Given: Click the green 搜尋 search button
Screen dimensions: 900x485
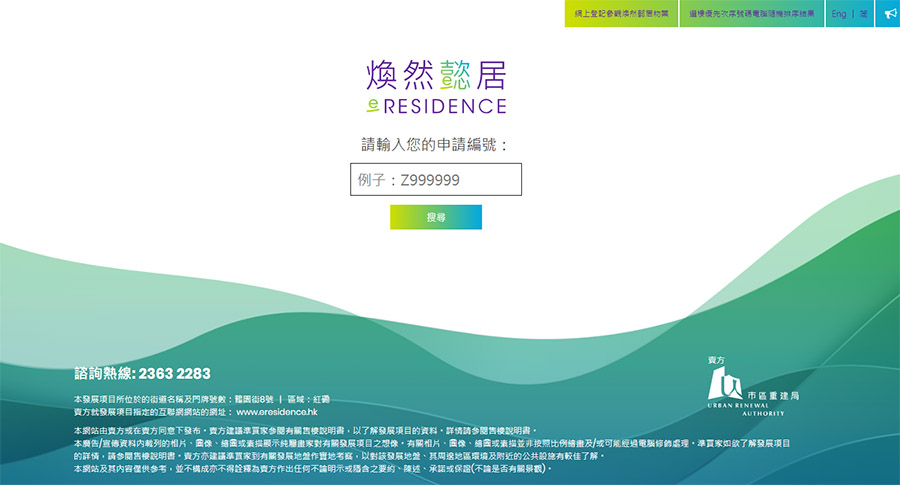Looking at the screenshot, I should point(436,217).
